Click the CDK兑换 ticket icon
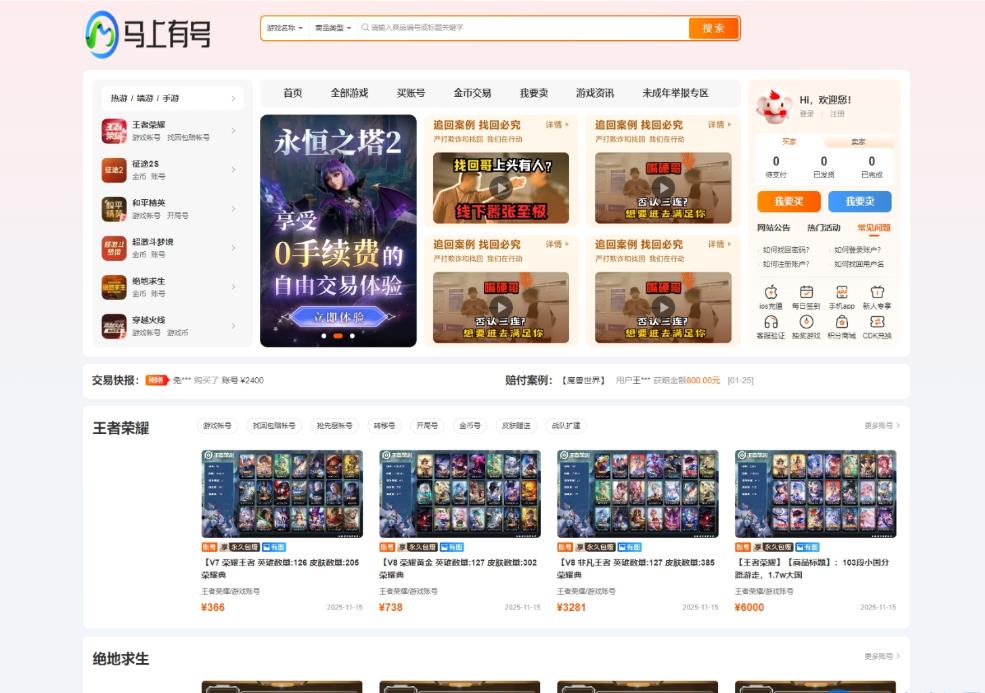The width and height of the screenshot is (985, 693). point(877,322)
